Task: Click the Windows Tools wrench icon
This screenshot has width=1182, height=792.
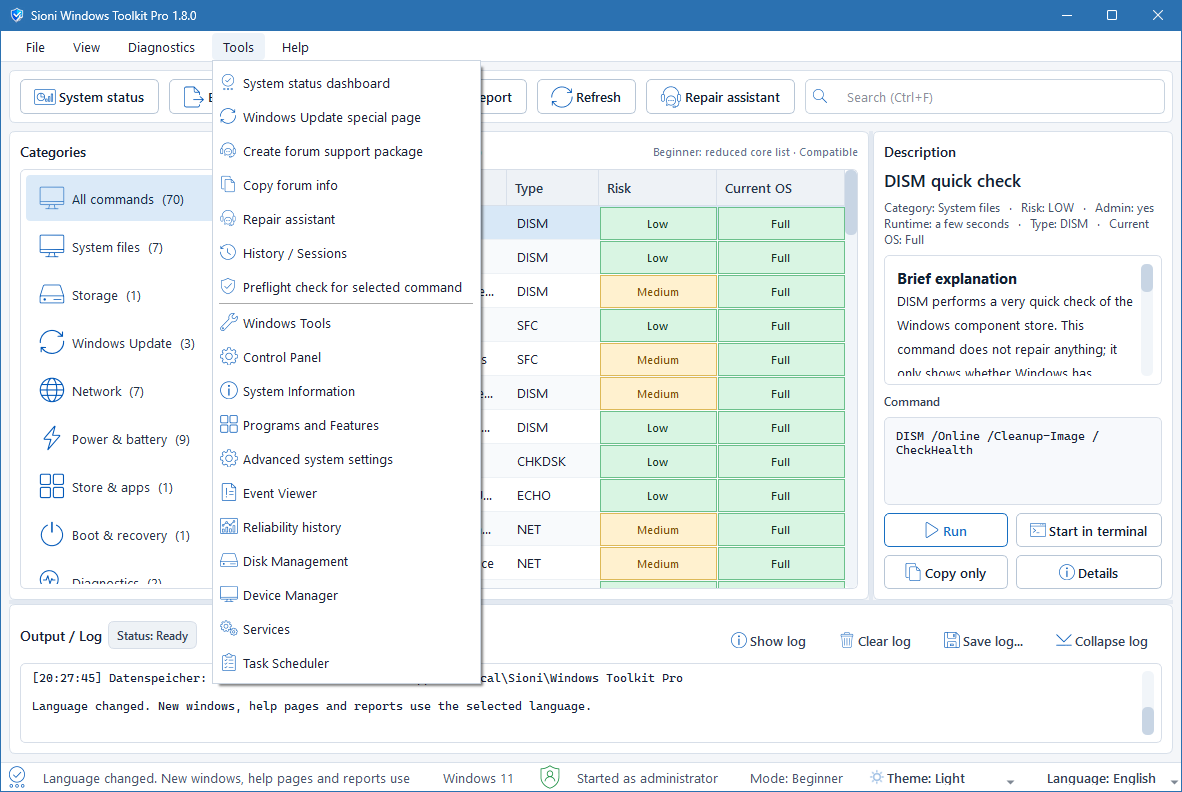Action: (x=228, y=323)
